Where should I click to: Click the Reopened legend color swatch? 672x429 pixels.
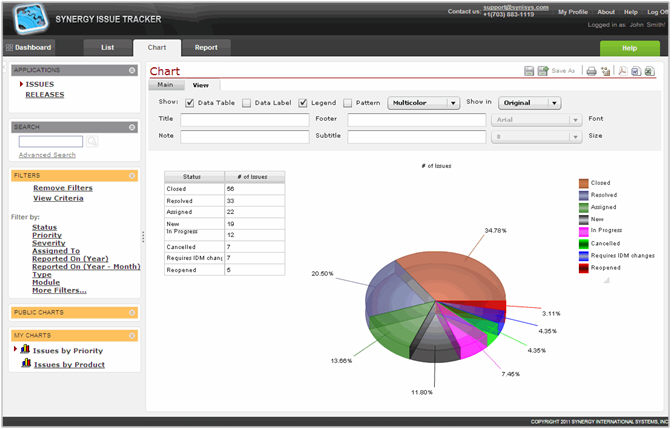coord(584,268)
